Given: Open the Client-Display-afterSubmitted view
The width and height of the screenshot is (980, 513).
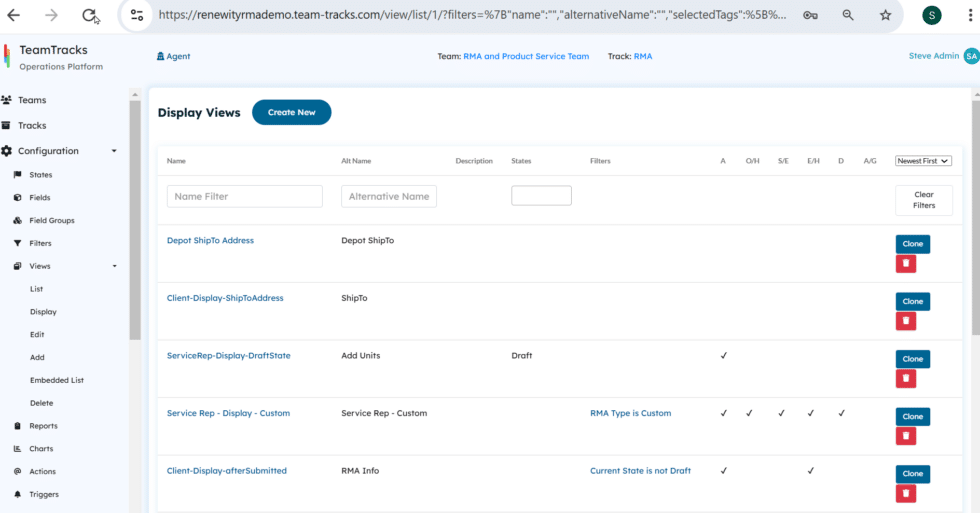Looking at the screenshot, I should (226, 471).
